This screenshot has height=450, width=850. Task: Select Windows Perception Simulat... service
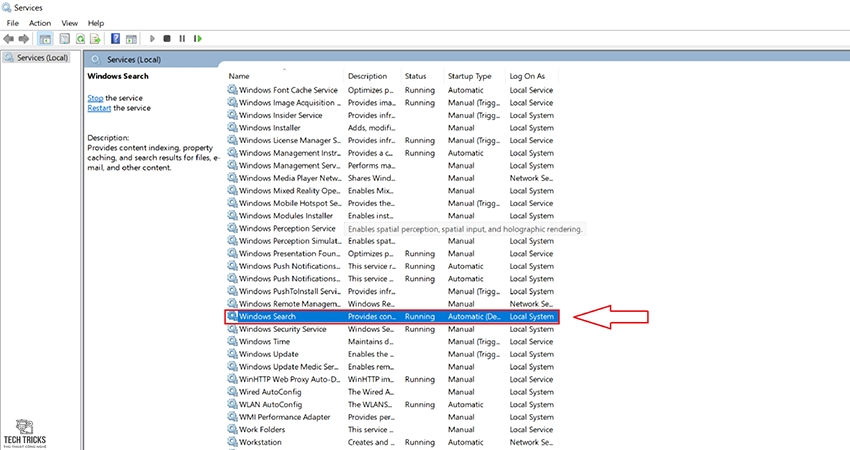point(290,241)
